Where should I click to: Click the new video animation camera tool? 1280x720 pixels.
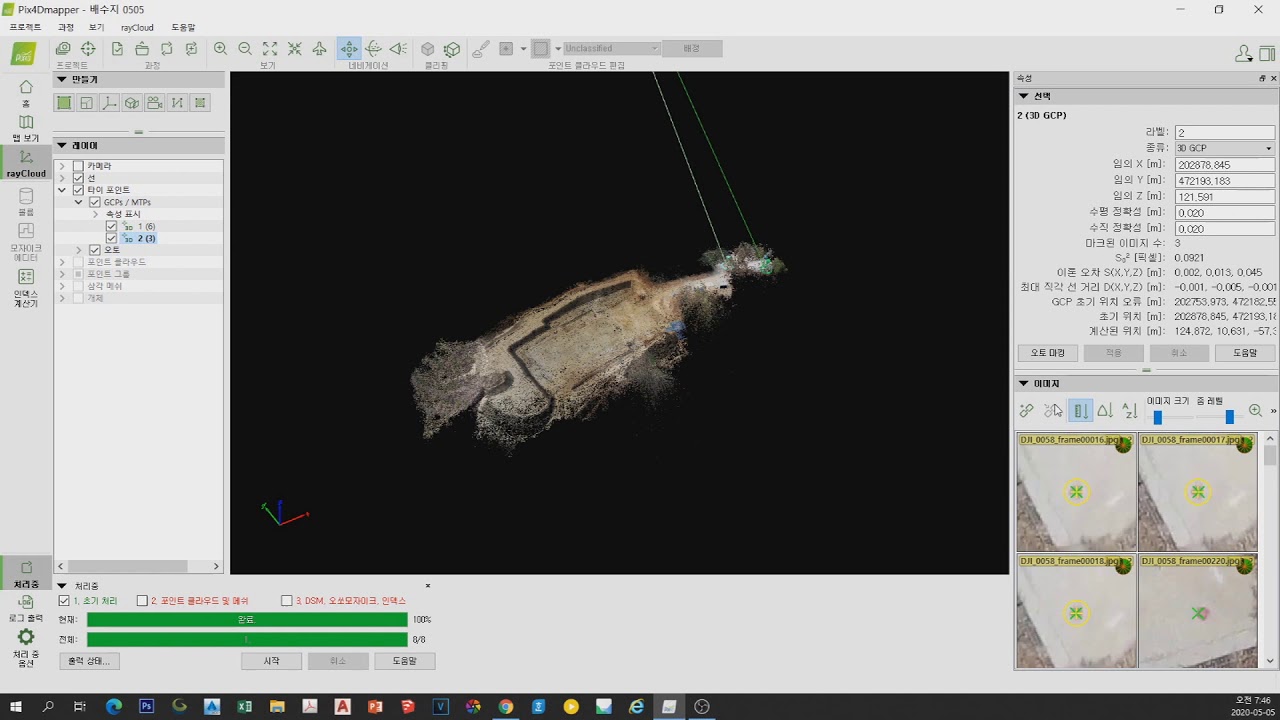(154, 103)
